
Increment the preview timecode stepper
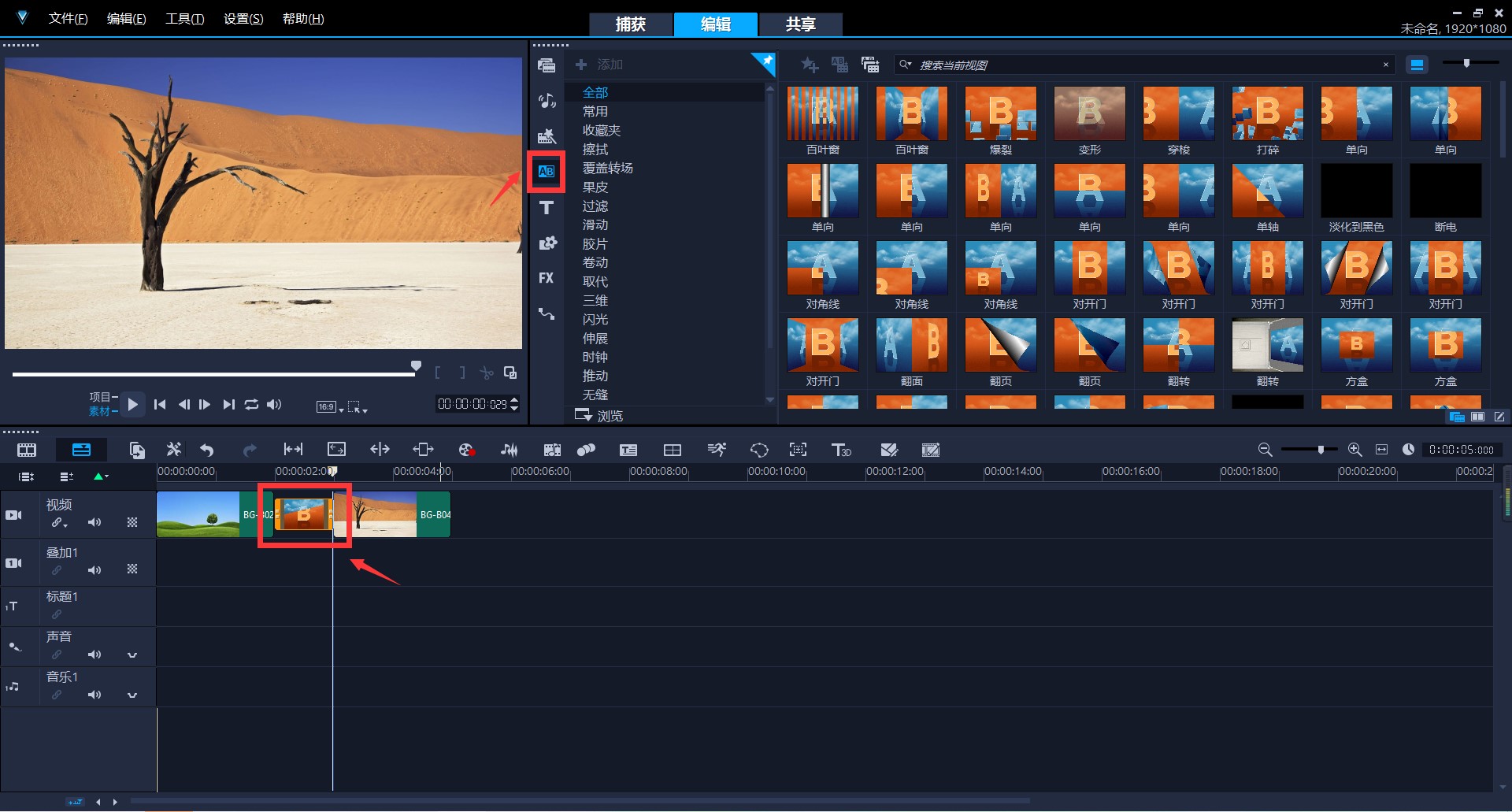tap(515, 400)
